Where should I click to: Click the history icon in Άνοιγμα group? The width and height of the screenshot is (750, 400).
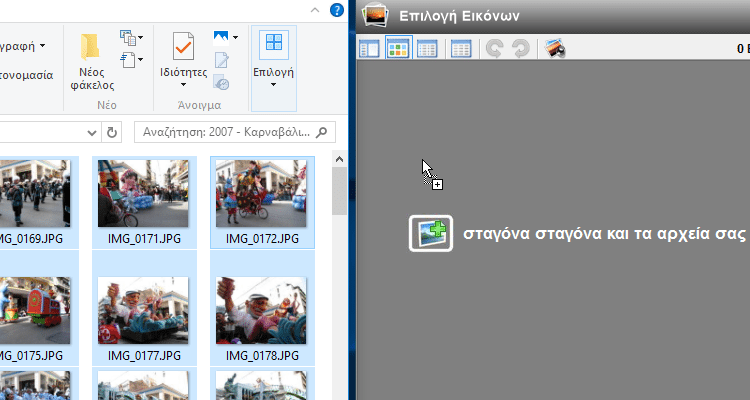[221, 82]
